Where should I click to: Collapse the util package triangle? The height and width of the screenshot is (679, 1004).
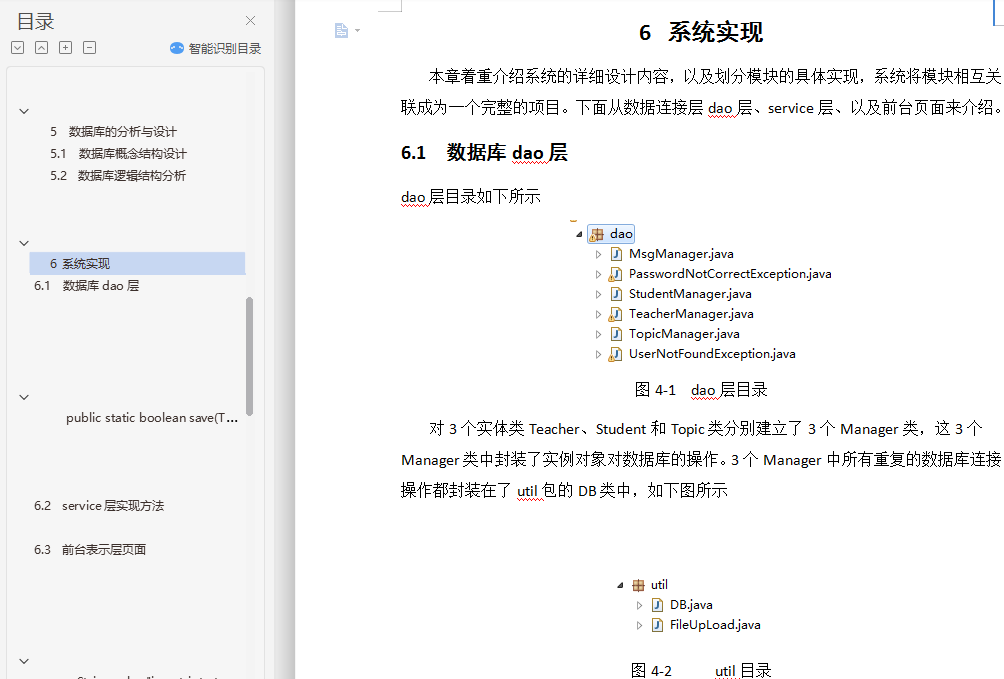click(620, 585)
